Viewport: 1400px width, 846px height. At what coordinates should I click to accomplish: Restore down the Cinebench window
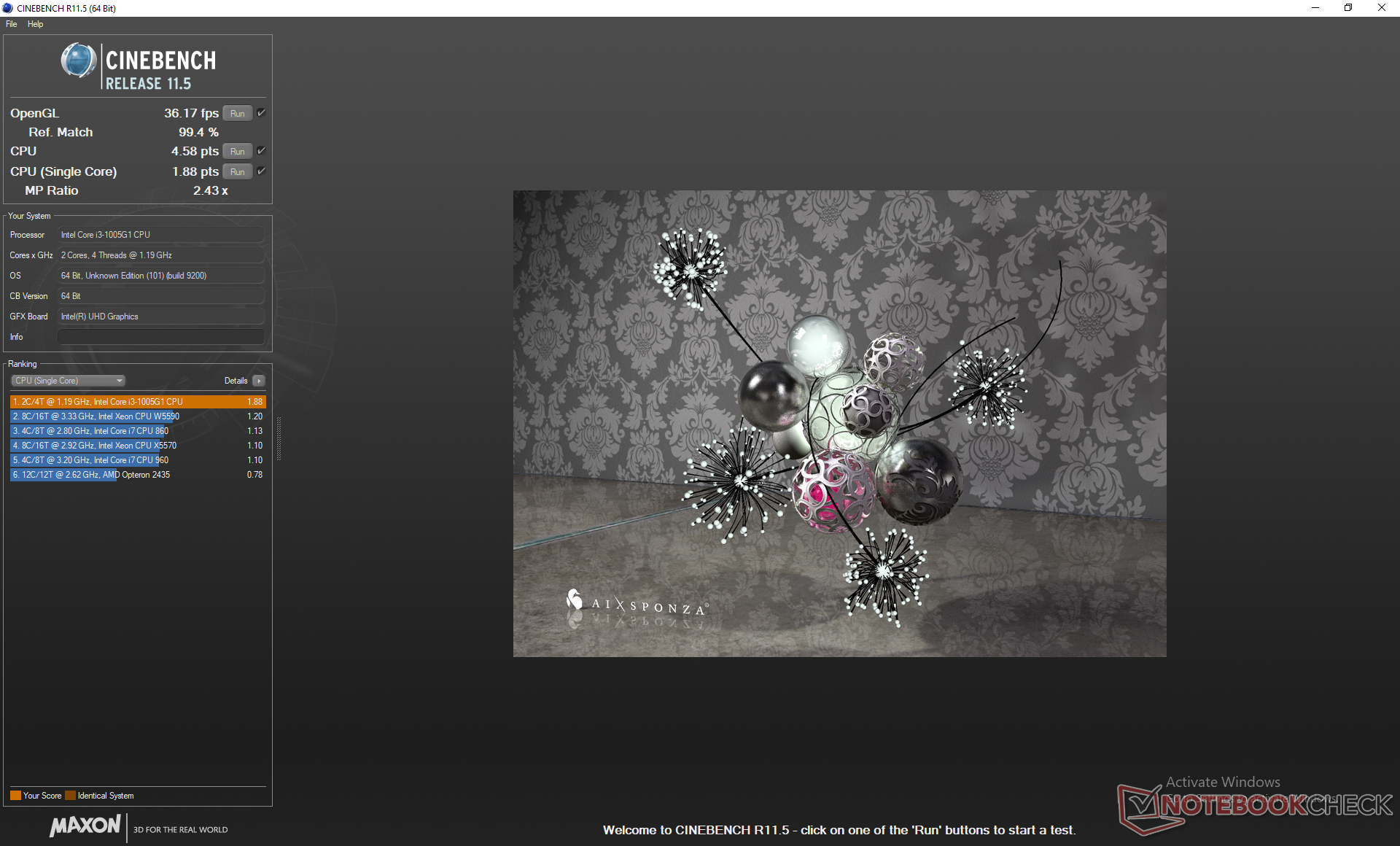point(1348,8)
